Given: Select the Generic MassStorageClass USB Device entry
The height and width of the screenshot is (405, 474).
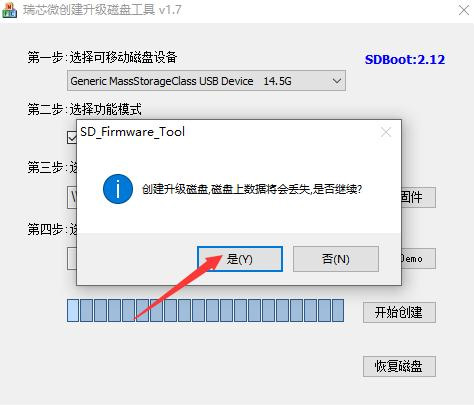Looking at the screenshot, I should (206, 81).
